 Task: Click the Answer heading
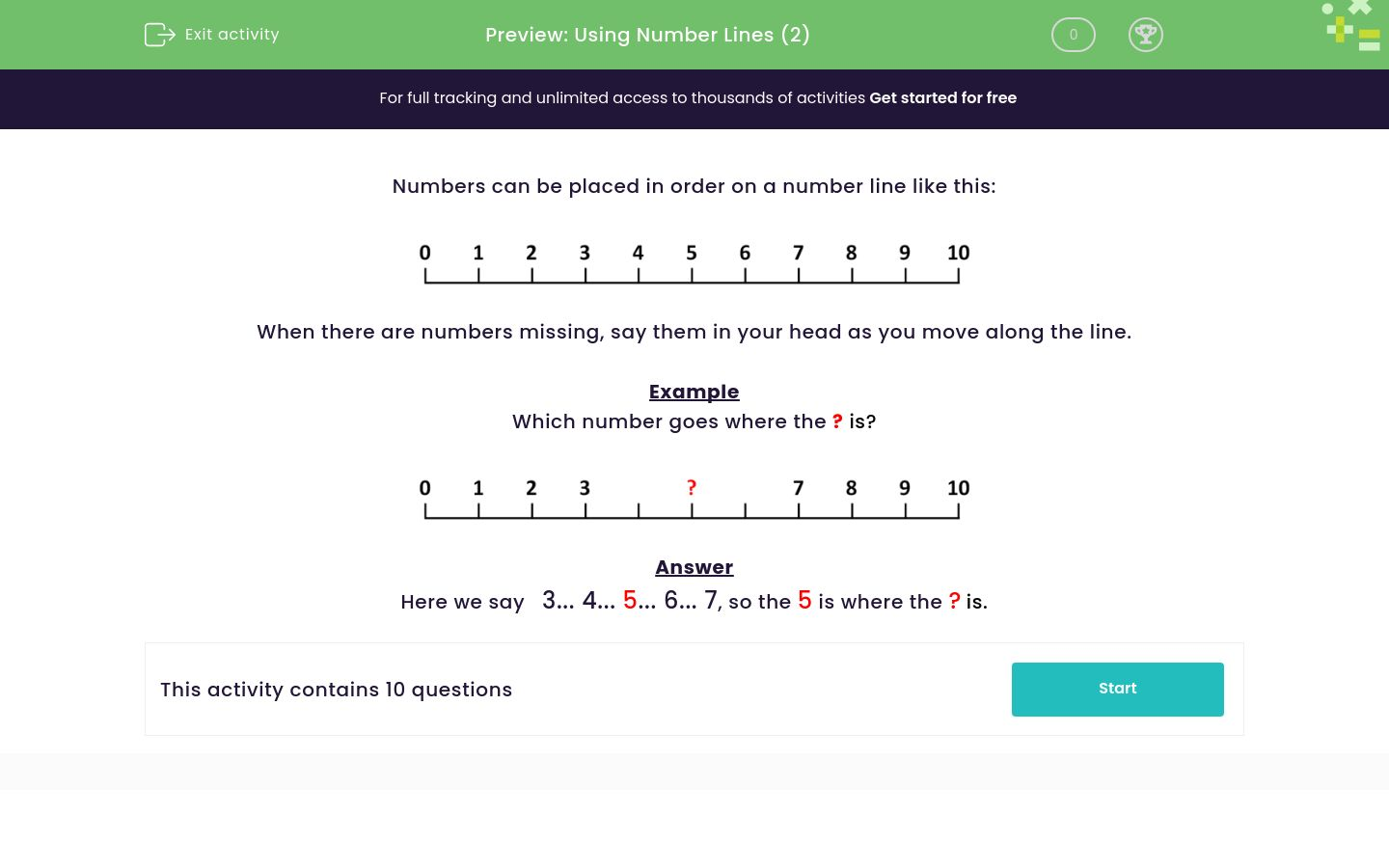tap(694, 567)
